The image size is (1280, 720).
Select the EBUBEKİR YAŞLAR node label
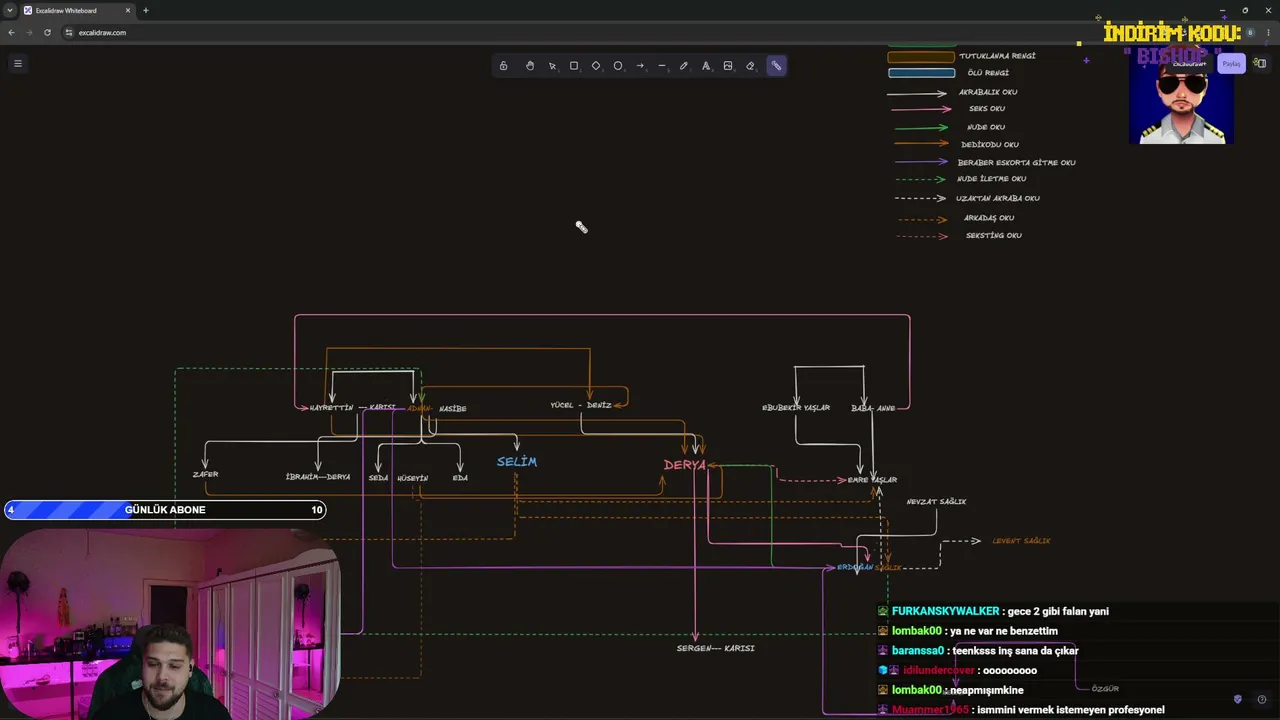click(x=796, y=408)
